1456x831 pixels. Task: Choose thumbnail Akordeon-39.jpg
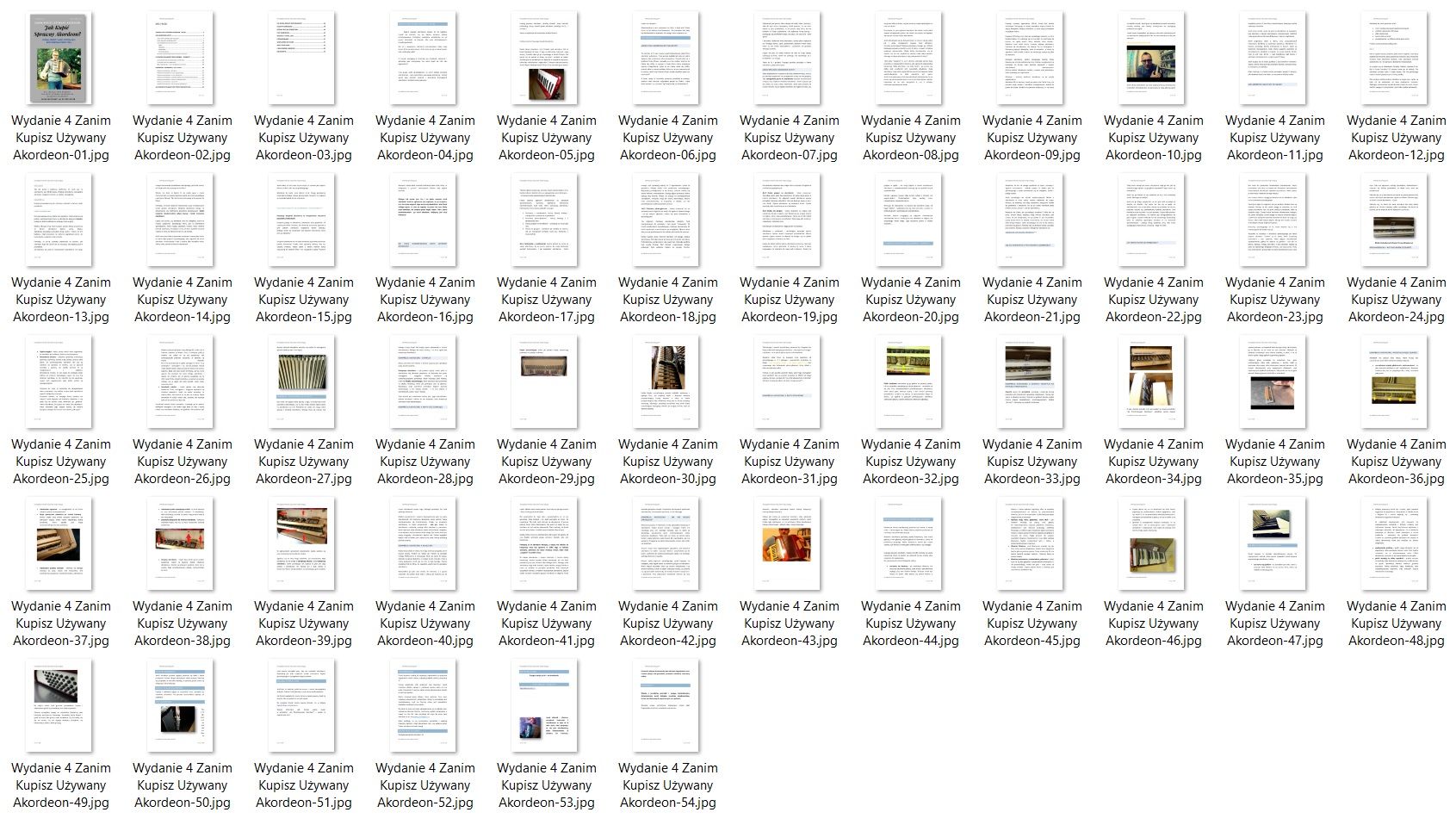[303, 544]
